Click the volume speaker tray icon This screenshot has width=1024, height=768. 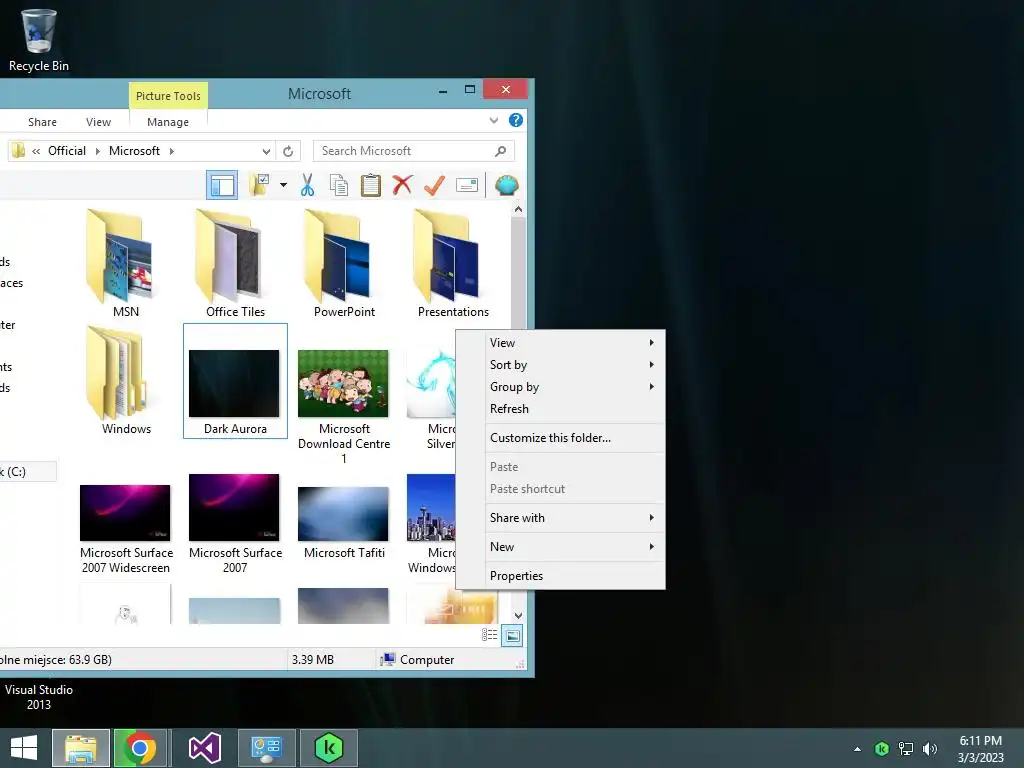click(x=930, y=749)
